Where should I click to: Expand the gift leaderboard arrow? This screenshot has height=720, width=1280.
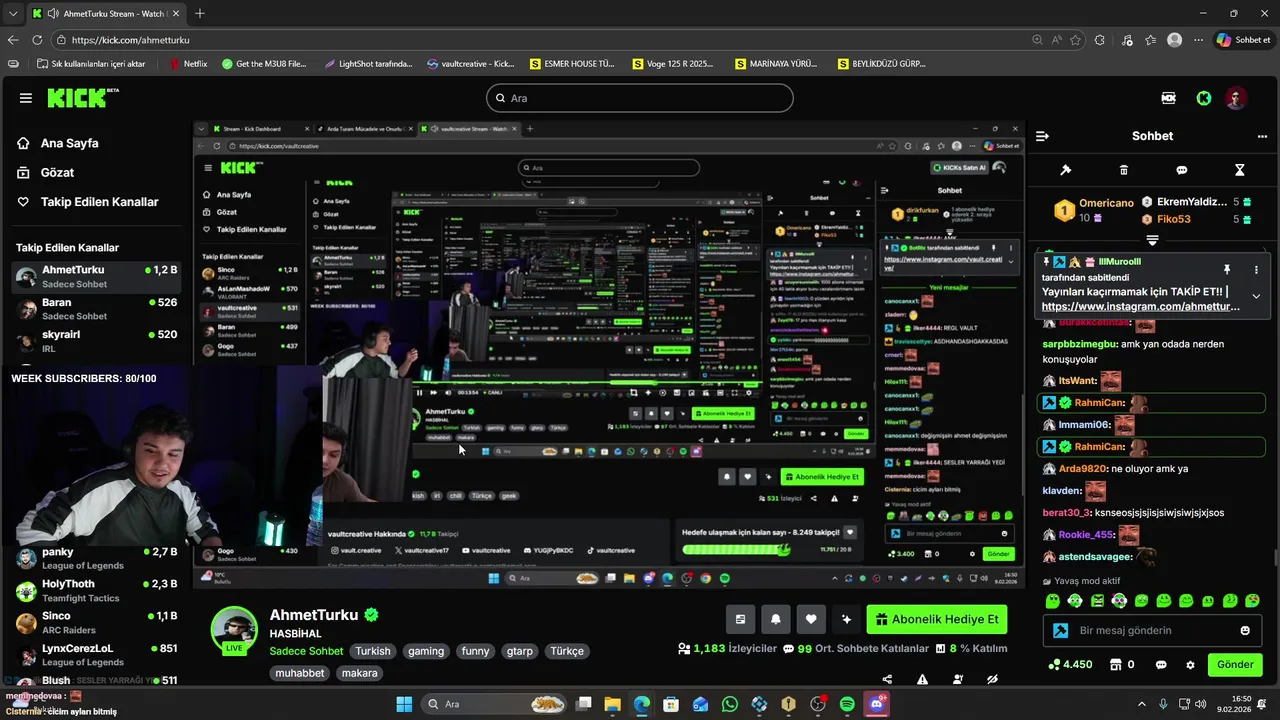[1152, 240]
